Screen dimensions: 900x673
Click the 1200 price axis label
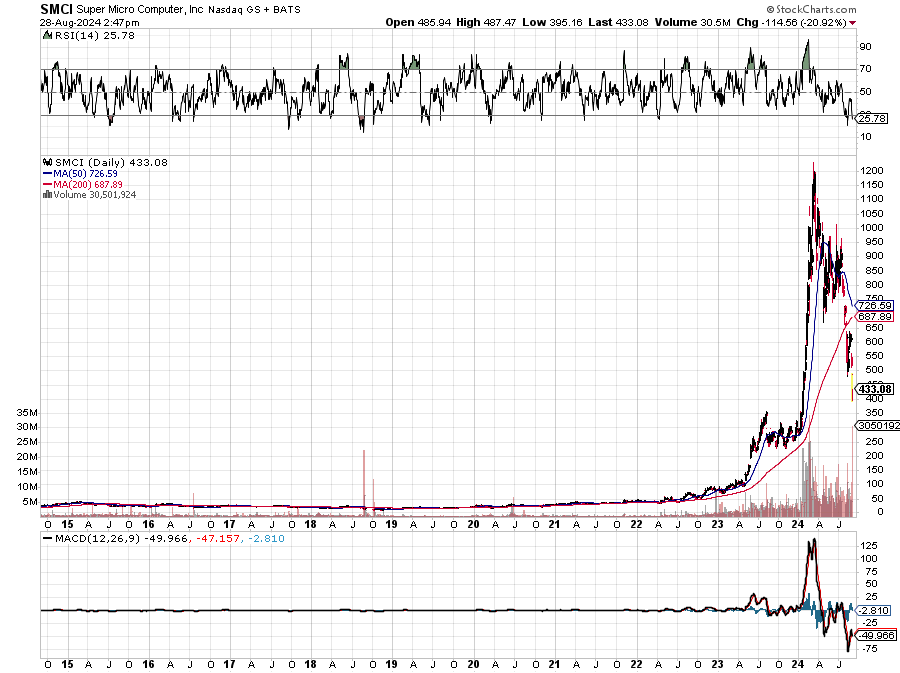(x=872, y=170)
